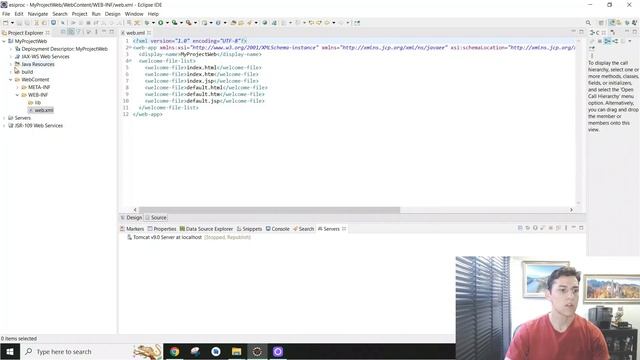Click the Eclipse taskbar icon
The image size is (640, 360).
pyautogui.click(x=257, y=351)
